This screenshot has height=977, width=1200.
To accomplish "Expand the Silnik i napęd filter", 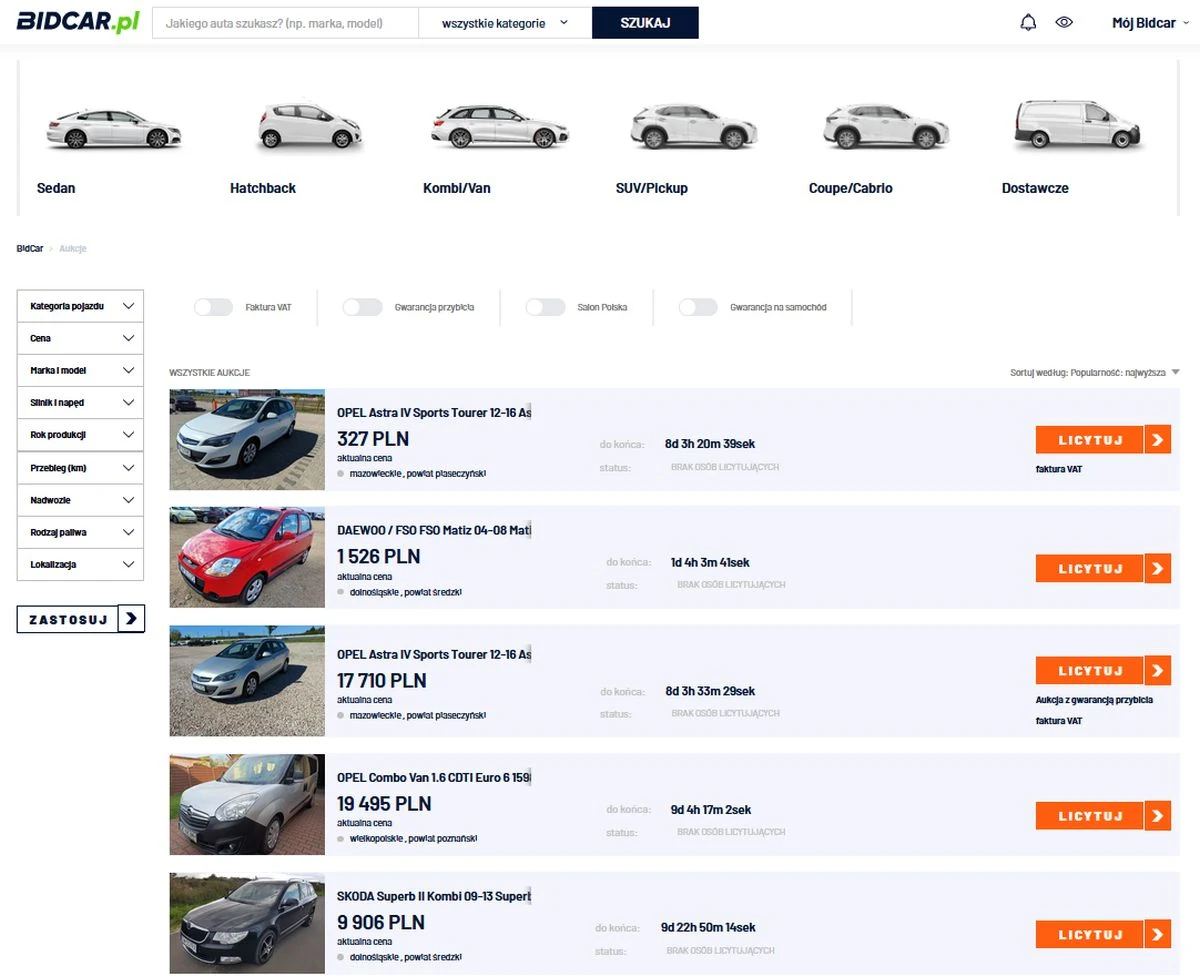I will point(80,402).
